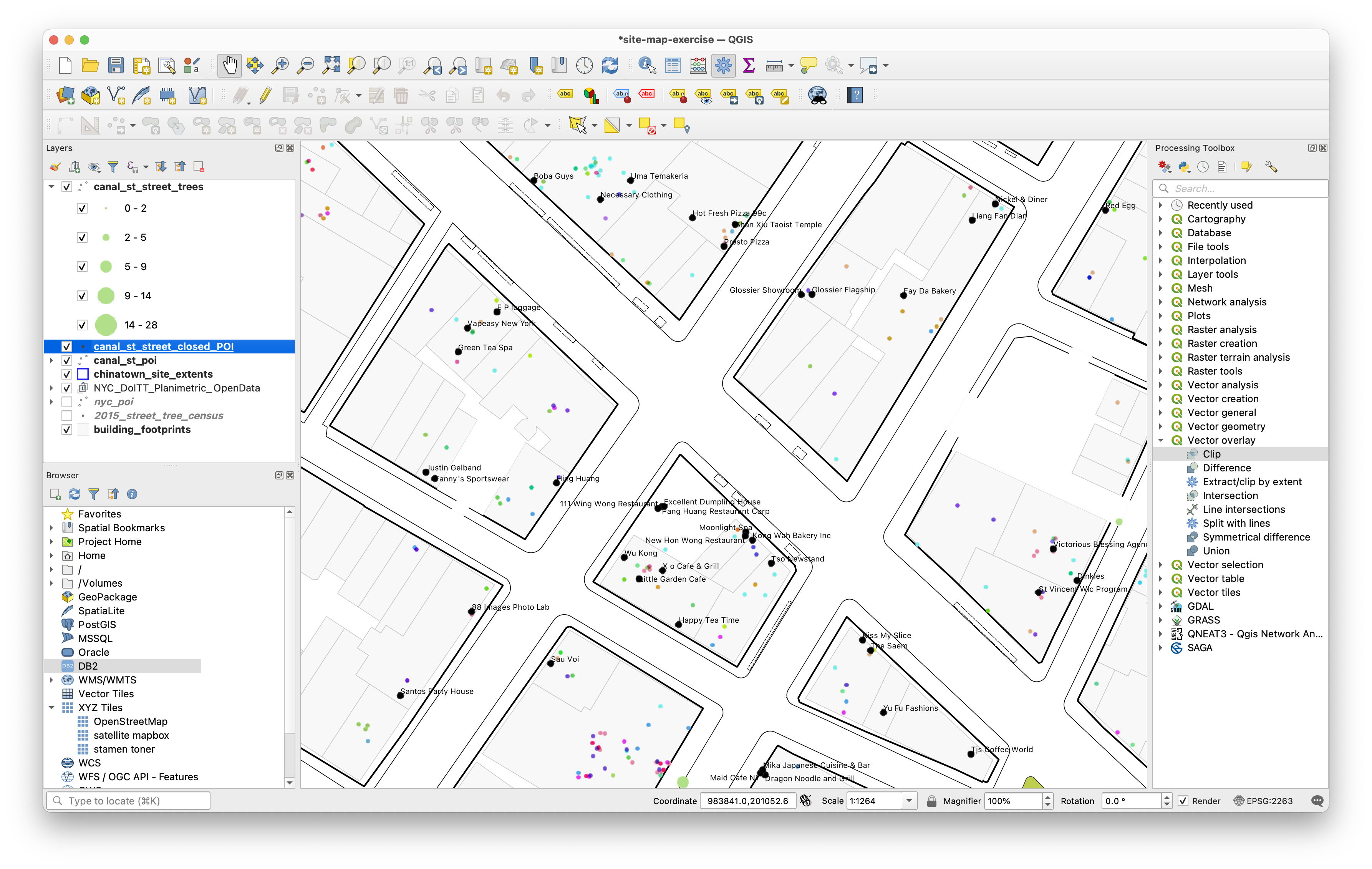Click the Refresh map icon
This screenshot has height=869, width=1372.
click(610, 66)
